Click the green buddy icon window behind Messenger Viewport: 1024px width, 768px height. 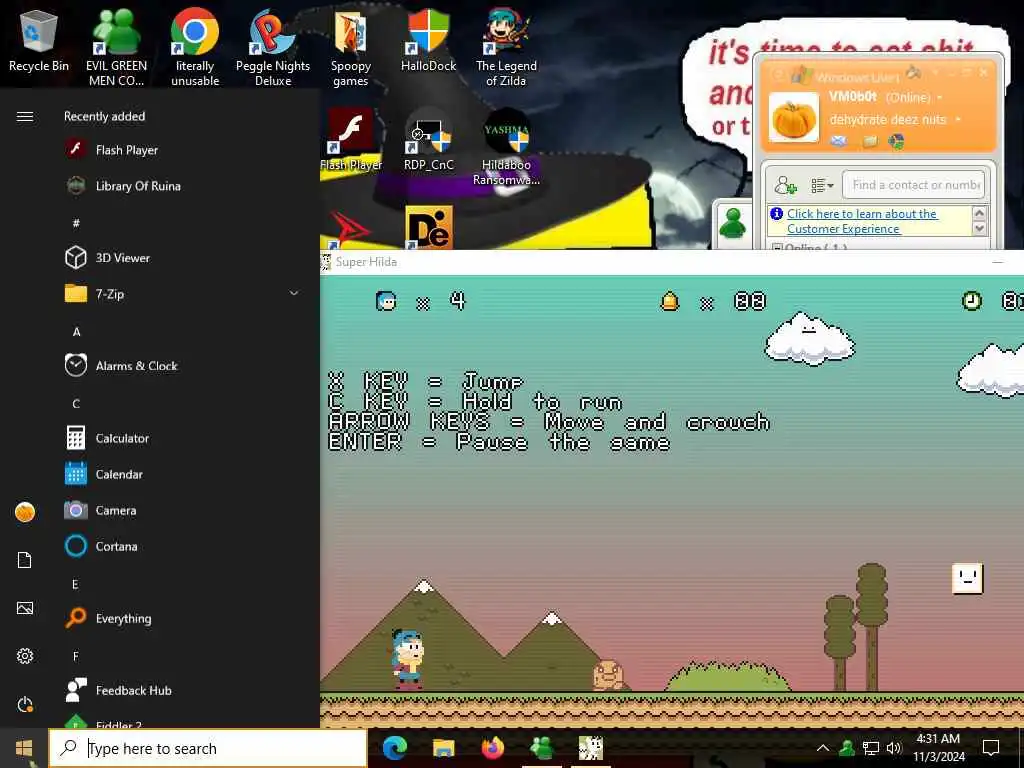[x=732, y=224]
